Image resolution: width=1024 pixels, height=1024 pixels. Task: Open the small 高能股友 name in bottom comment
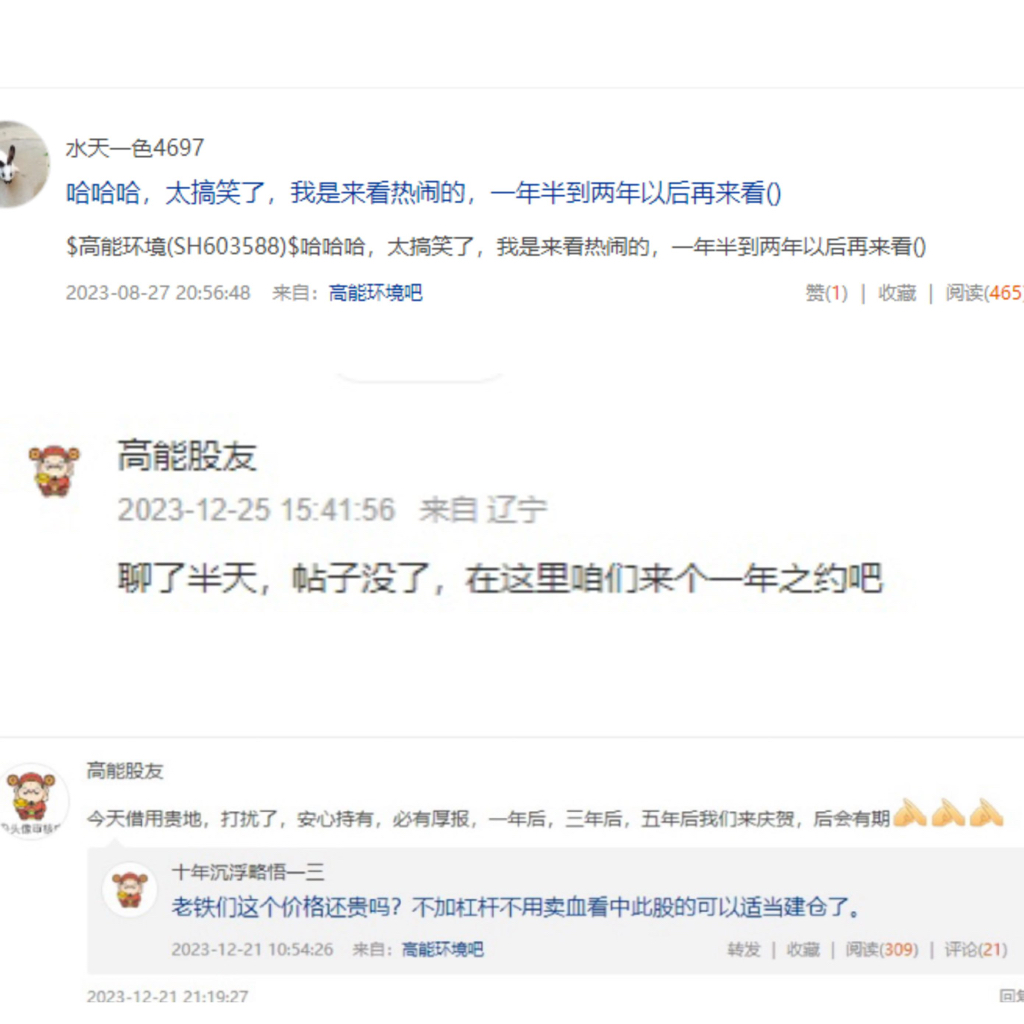pos(125,771)
